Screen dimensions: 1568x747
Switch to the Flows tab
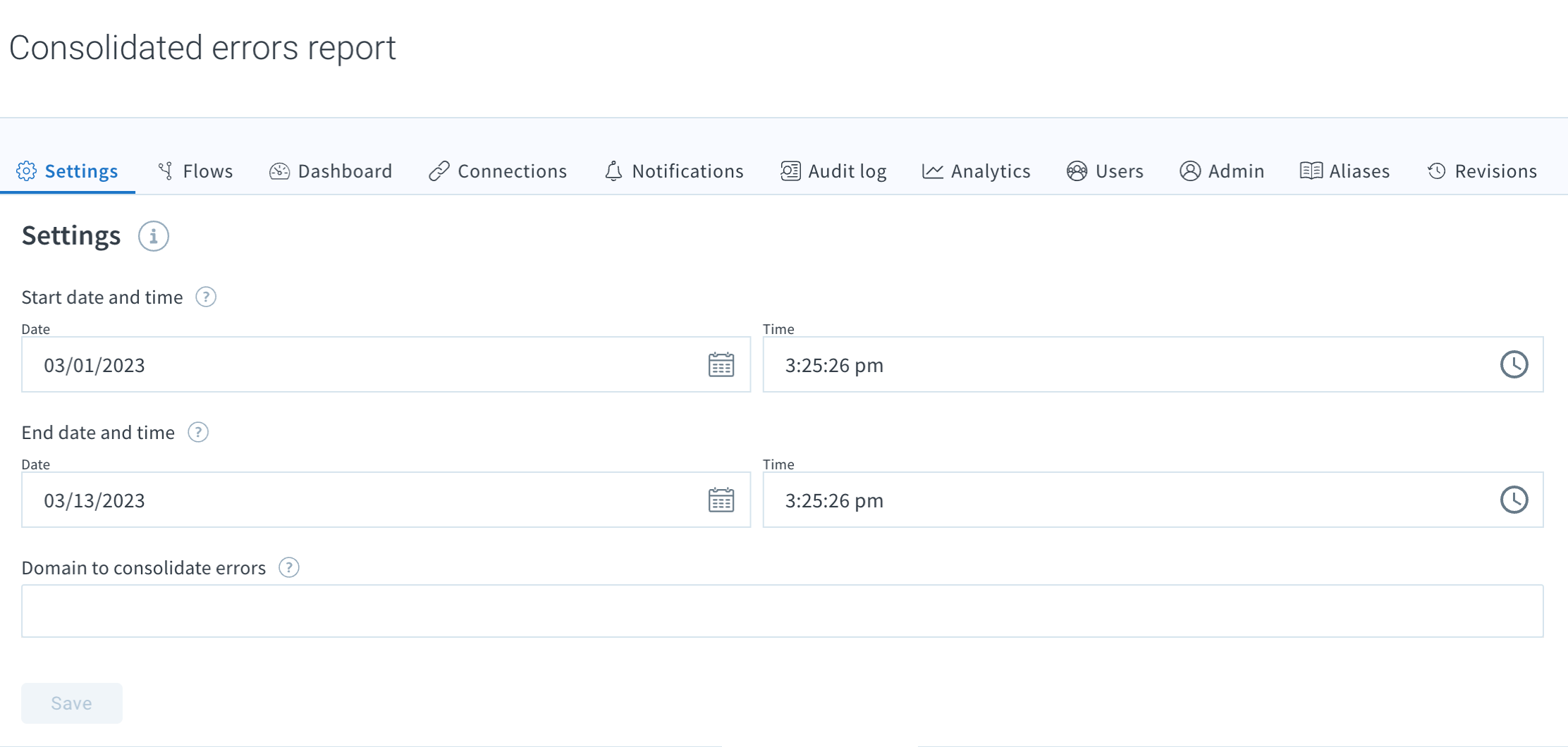tap(207, 171)
